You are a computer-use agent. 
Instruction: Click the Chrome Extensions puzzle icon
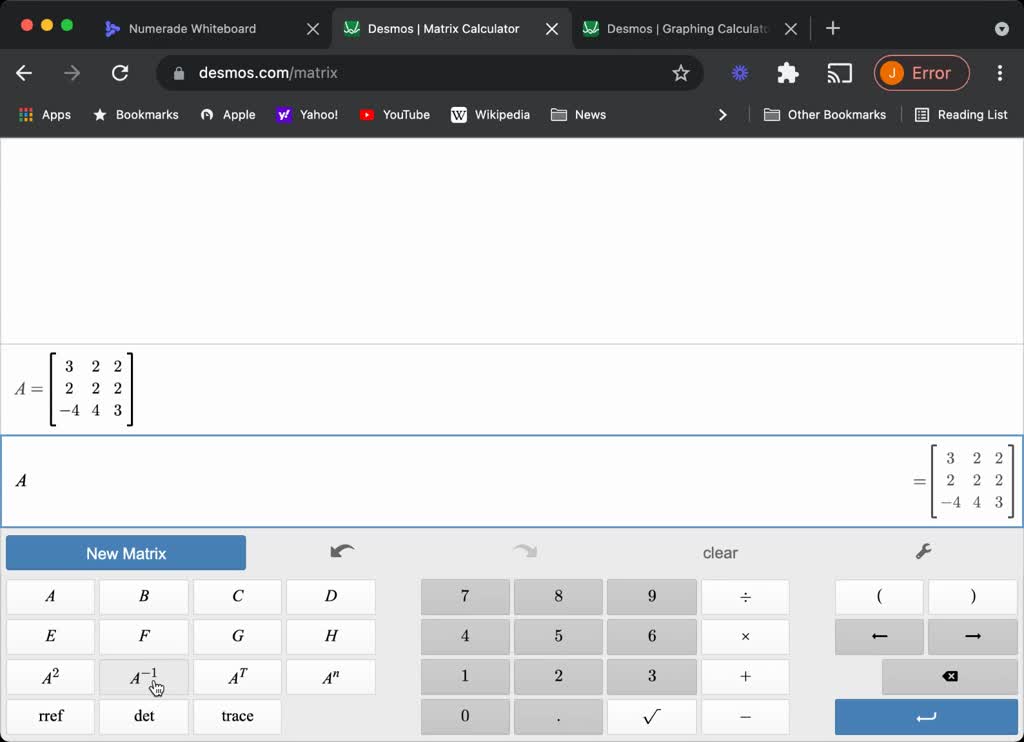click(x=787, y=72)
